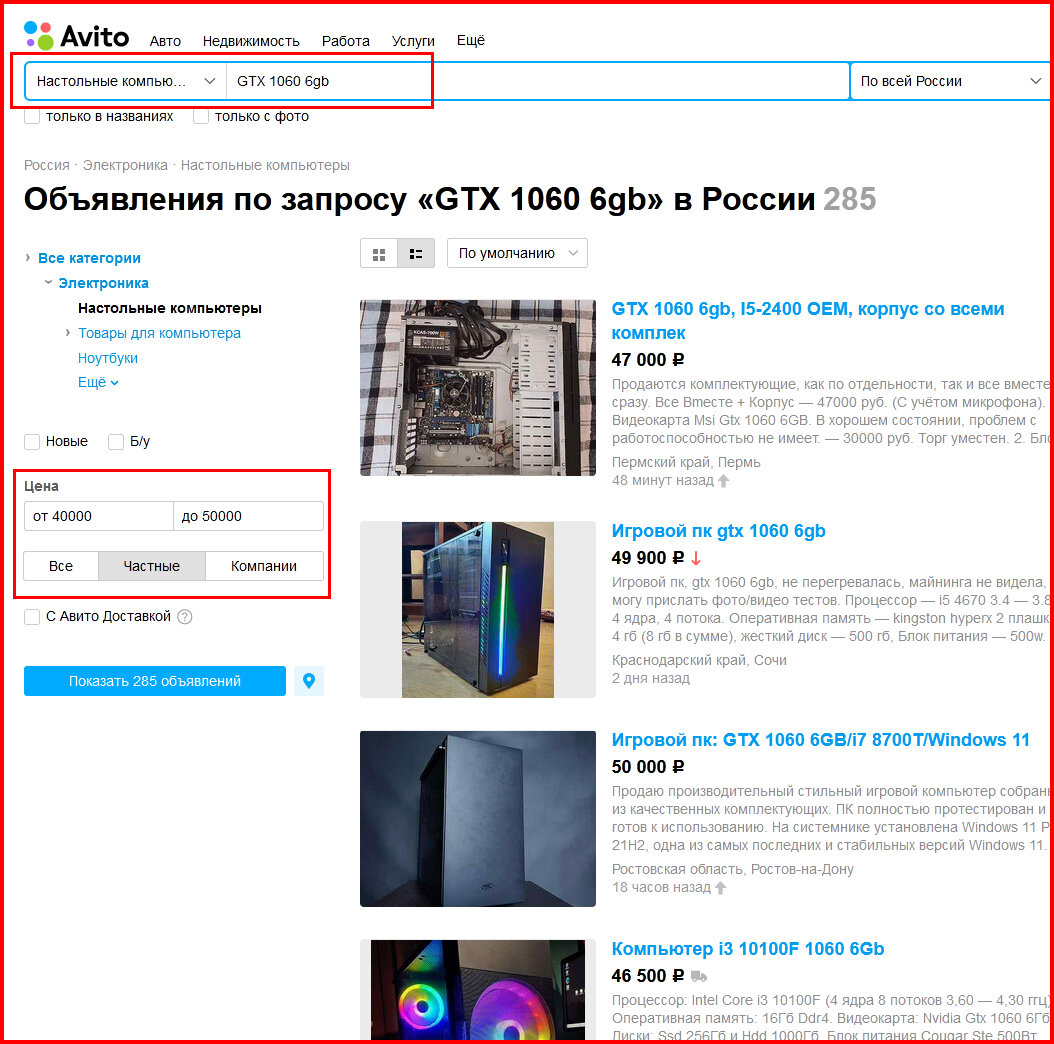Click price drop arrow next to 49 900 ₽

tap(696, 558)
